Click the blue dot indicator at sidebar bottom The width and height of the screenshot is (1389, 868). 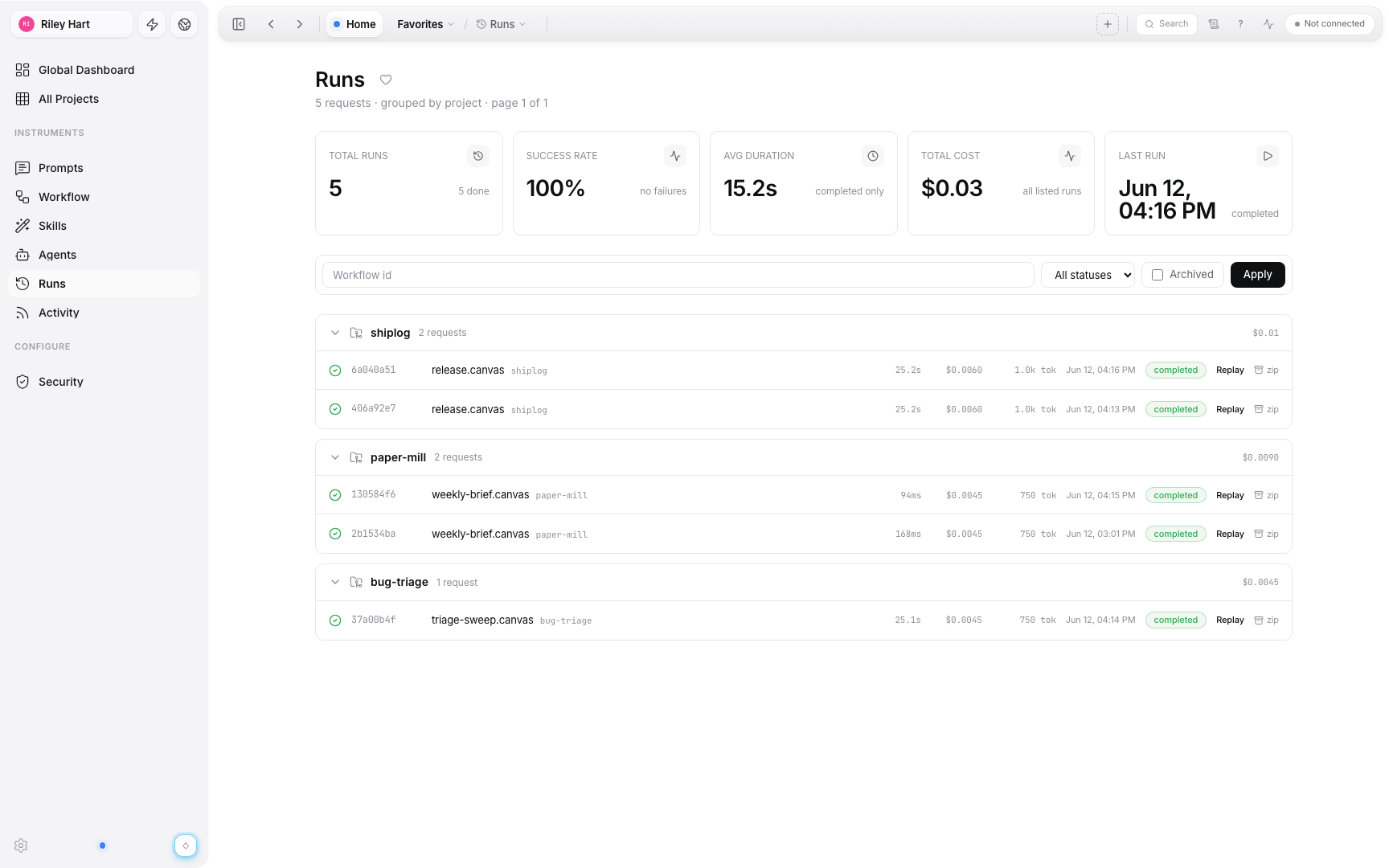click(102, 845)
